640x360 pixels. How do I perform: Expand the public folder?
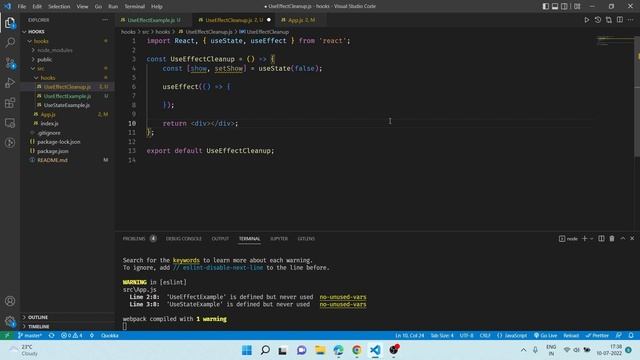point(67,59)
